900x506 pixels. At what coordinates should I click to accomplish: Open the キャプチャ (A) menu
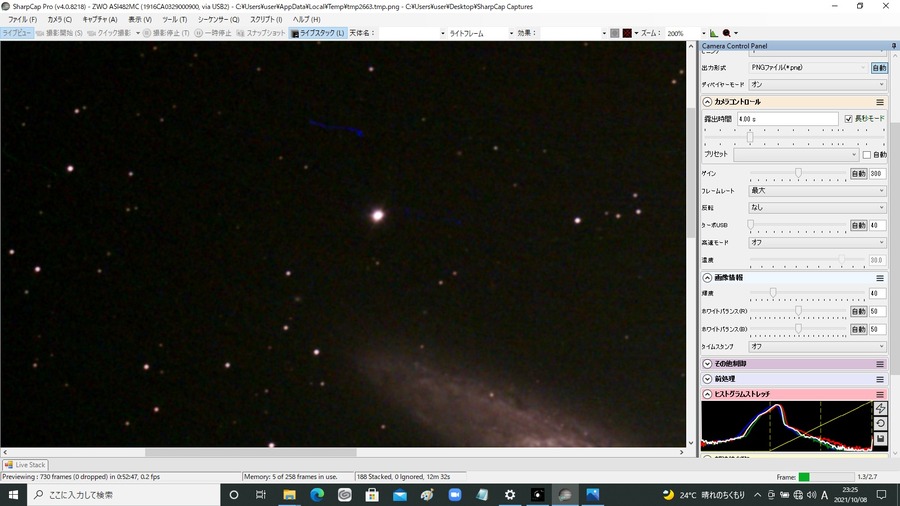pos(100,20)
